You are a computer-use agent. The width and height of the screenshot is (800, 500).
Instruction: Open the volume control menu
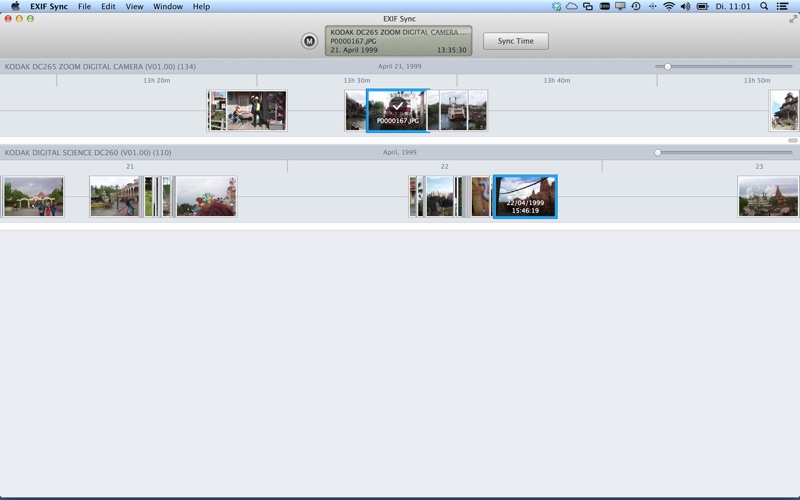685,6
